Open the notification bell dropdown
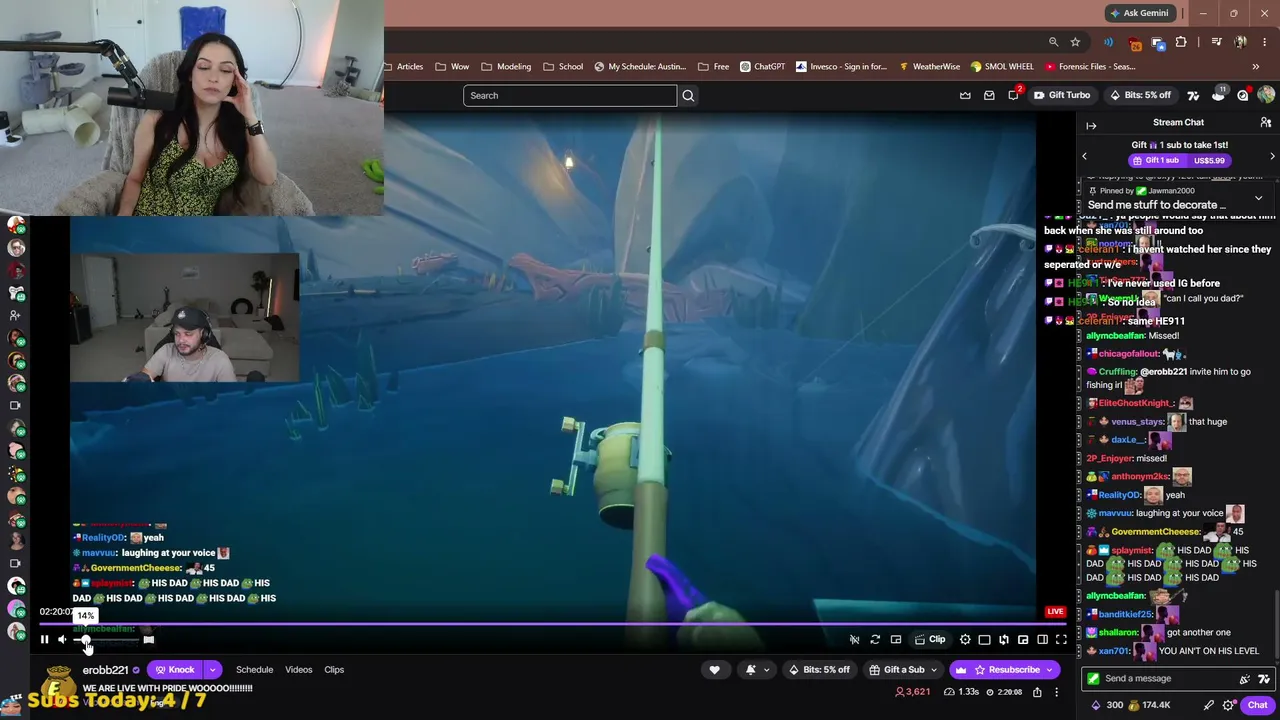 click(x=756, y=670)
